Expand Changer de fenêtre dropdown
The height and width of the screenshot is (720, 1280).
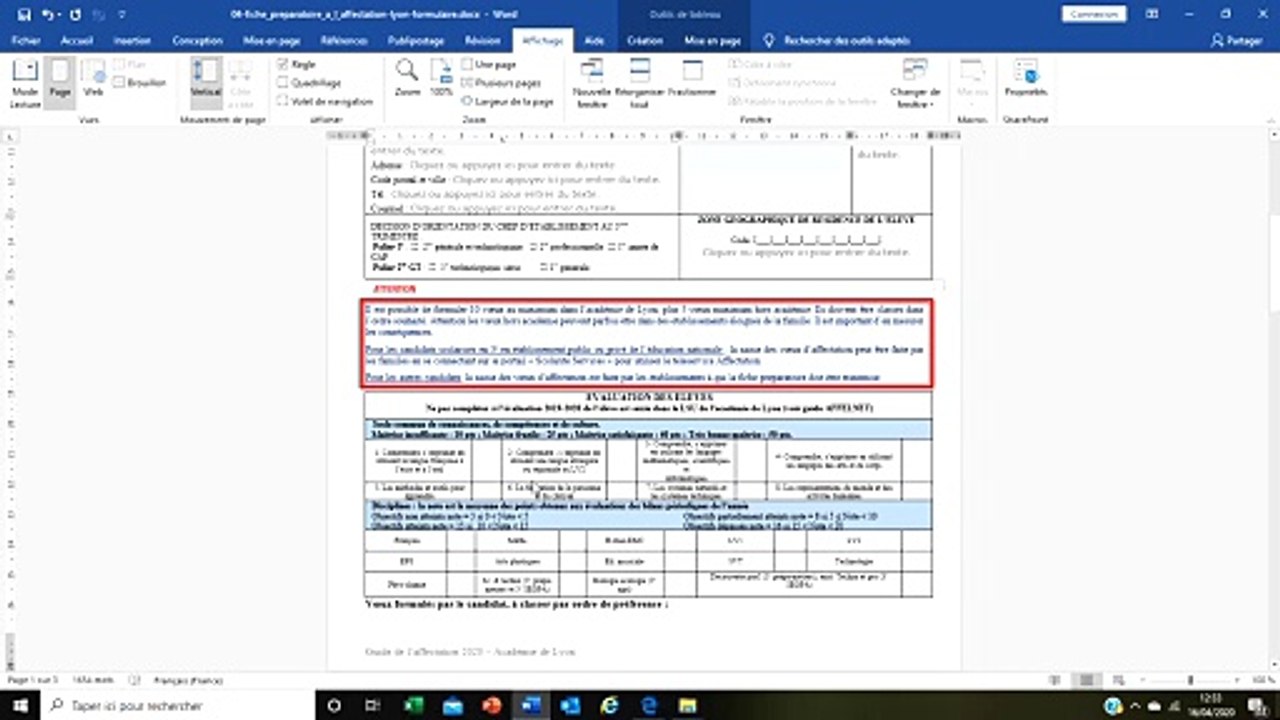[x=914, y=83]
